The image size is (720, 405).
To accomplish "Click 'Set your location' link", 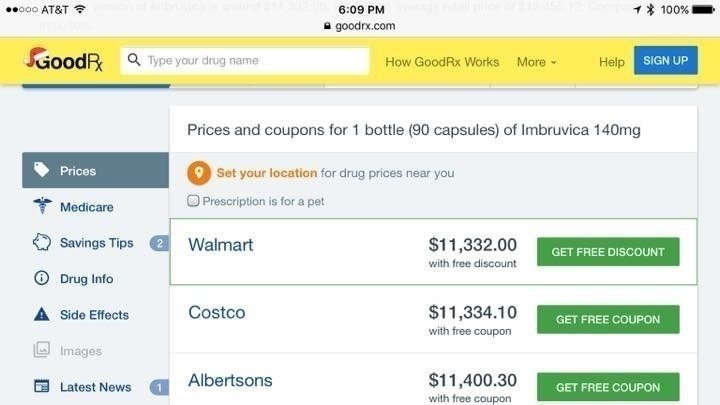I will [x=266, y=173].
